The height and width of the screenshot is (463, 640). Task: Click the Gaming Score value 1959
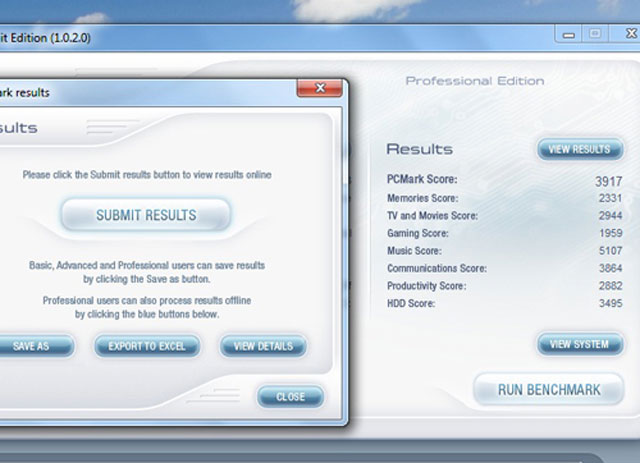(x=610, y=233)
